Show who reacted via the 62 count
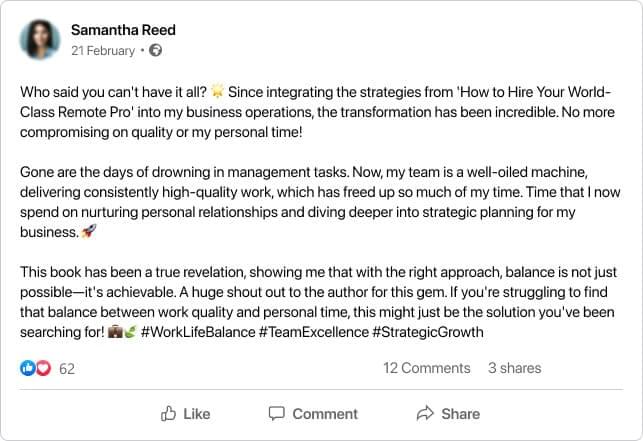Image resolution: width=643 pixels, height=441 pixels. point(67,368)
